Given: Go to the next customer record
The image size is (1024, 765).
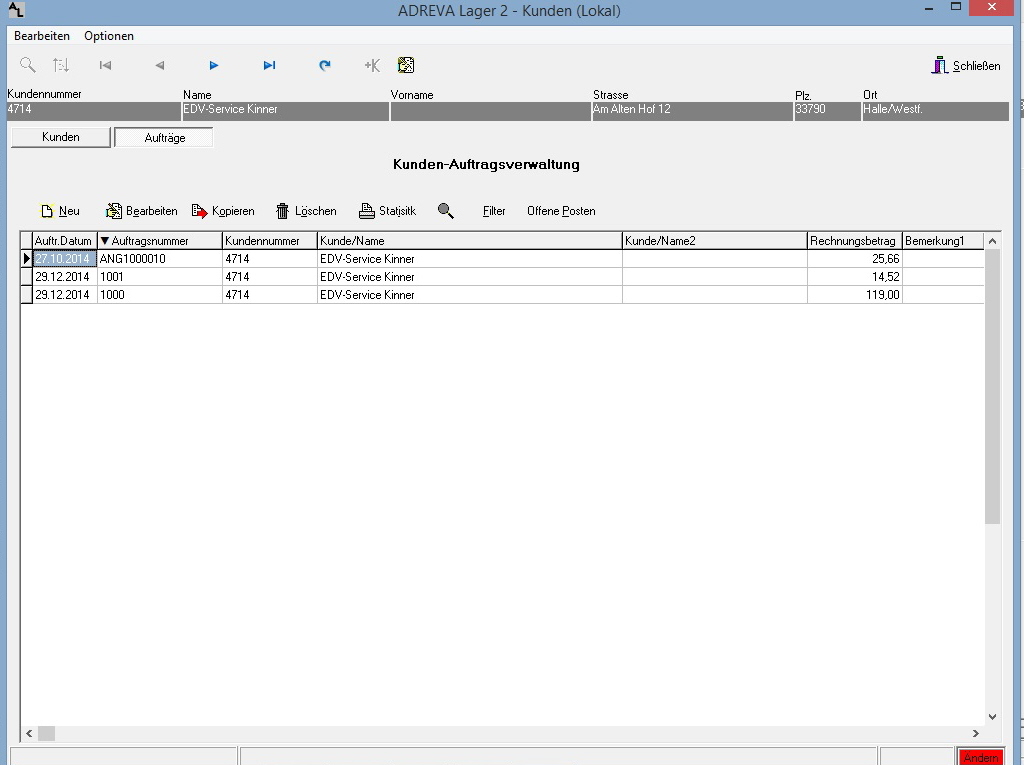Looking at the screenshot, I should pos(214,65).
